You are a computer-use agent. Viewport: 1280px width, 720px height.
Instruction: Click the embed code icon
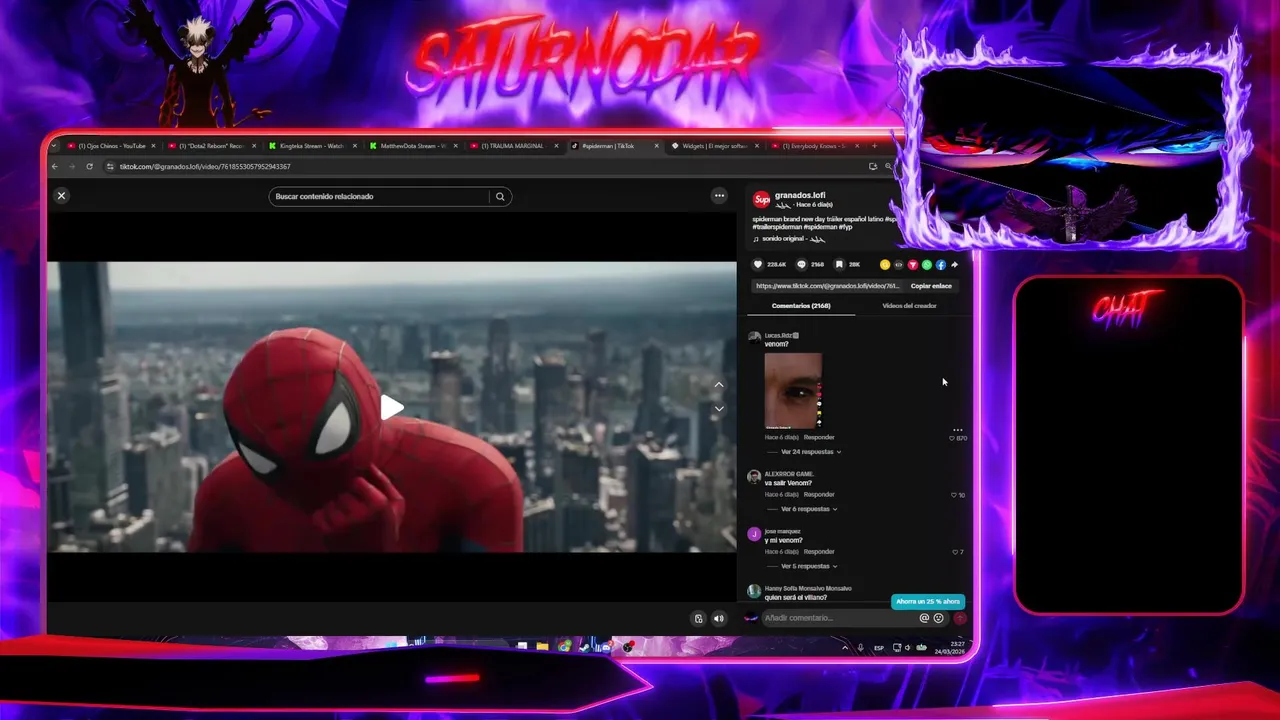pos(899,264)
